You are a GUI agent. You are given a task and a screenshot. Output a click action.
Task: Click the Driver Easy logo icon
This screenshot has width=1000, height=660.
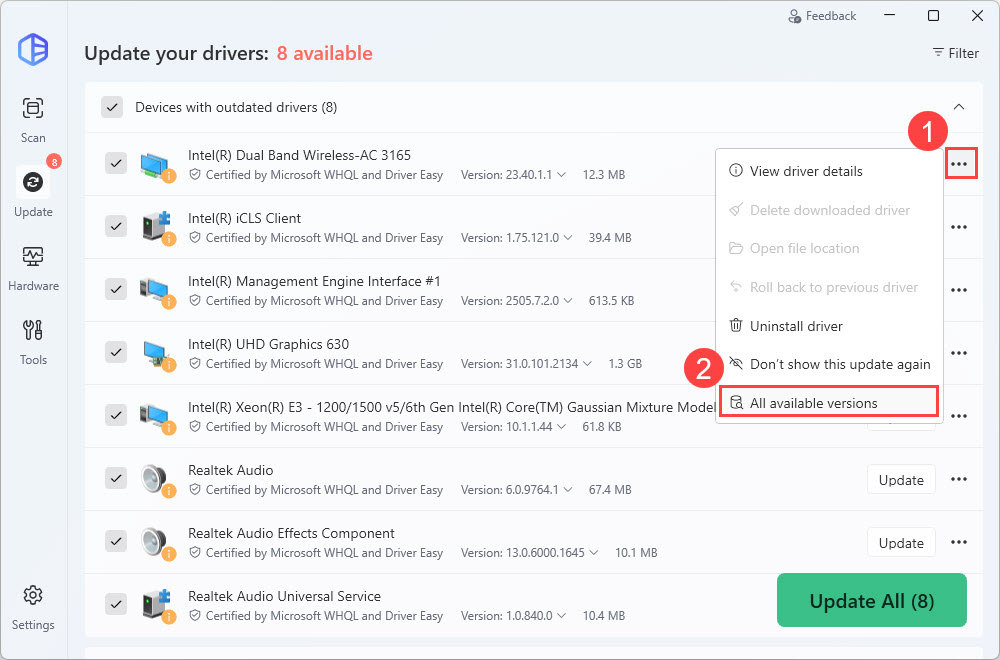[x=33, y=49]
